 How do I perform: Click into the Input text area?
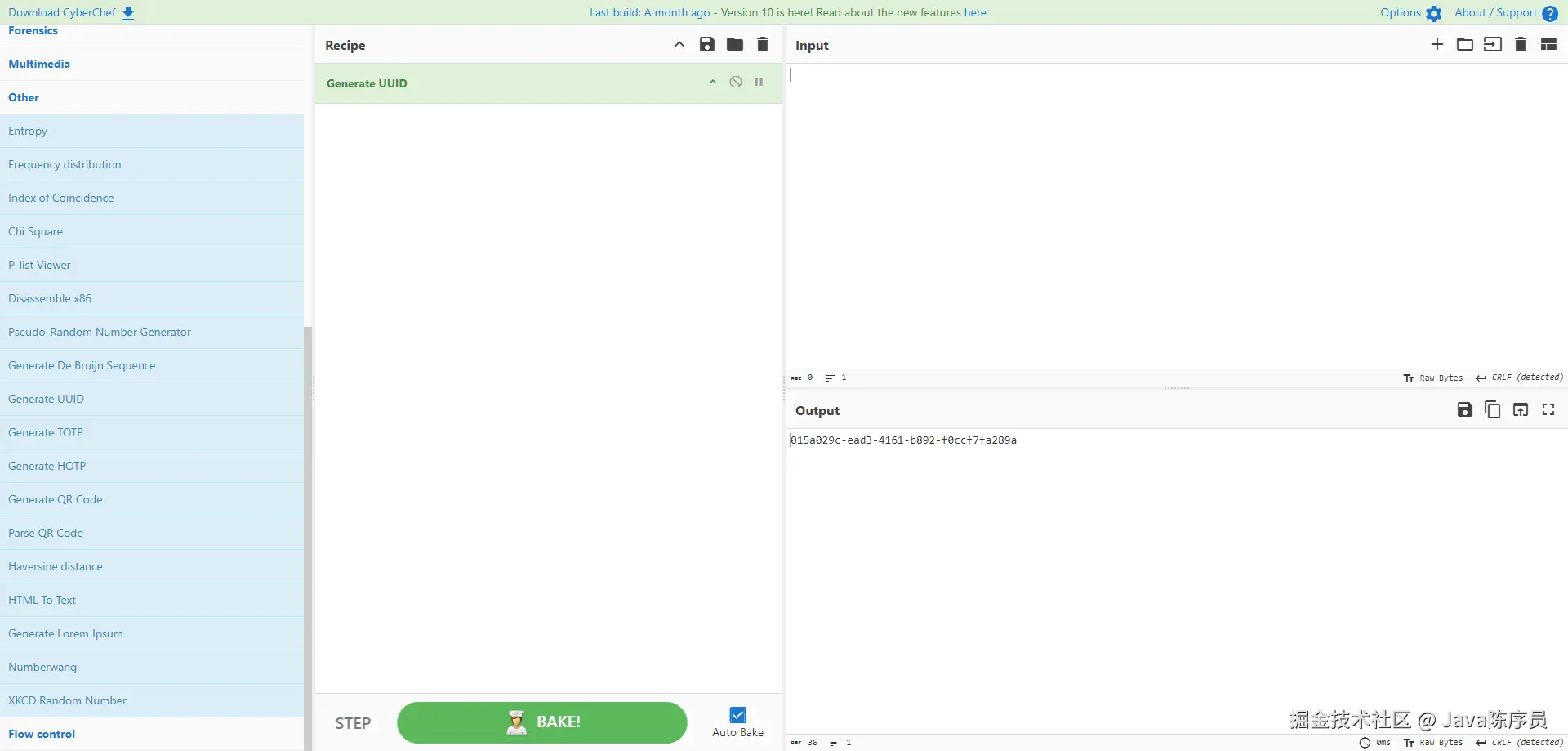point(1176,216)
